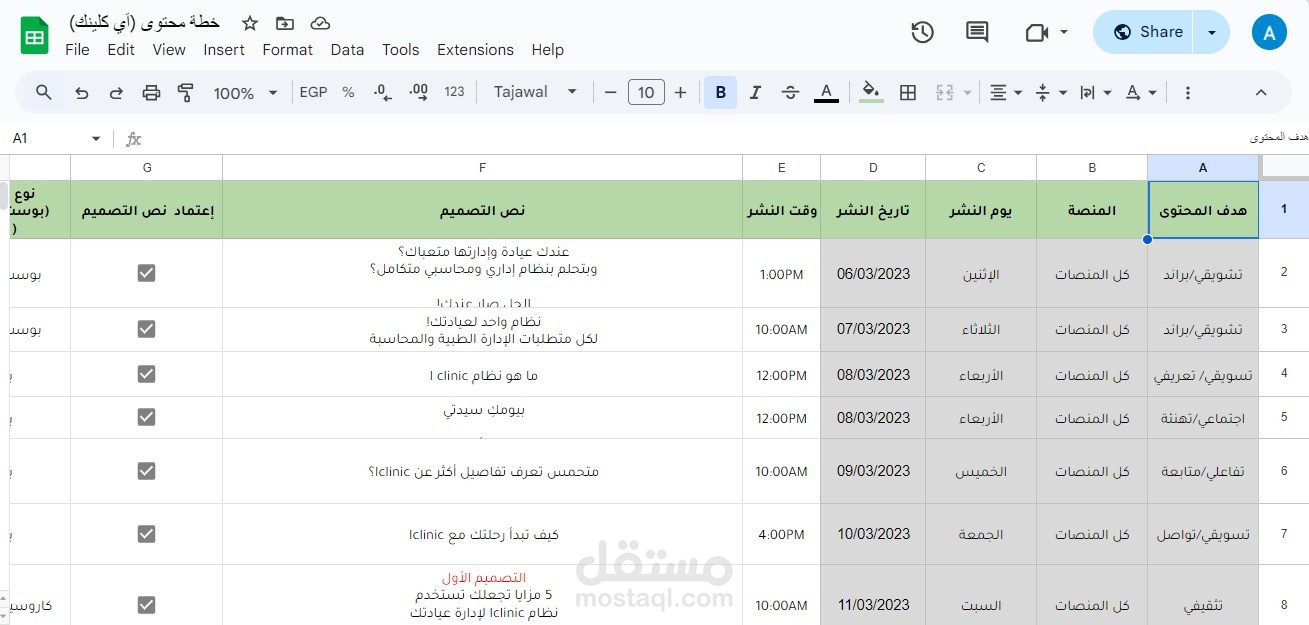Toggle checkbox for 10/03/2023 row
The height and width of the screenshot is (625, 1309).
coord(146,534)
